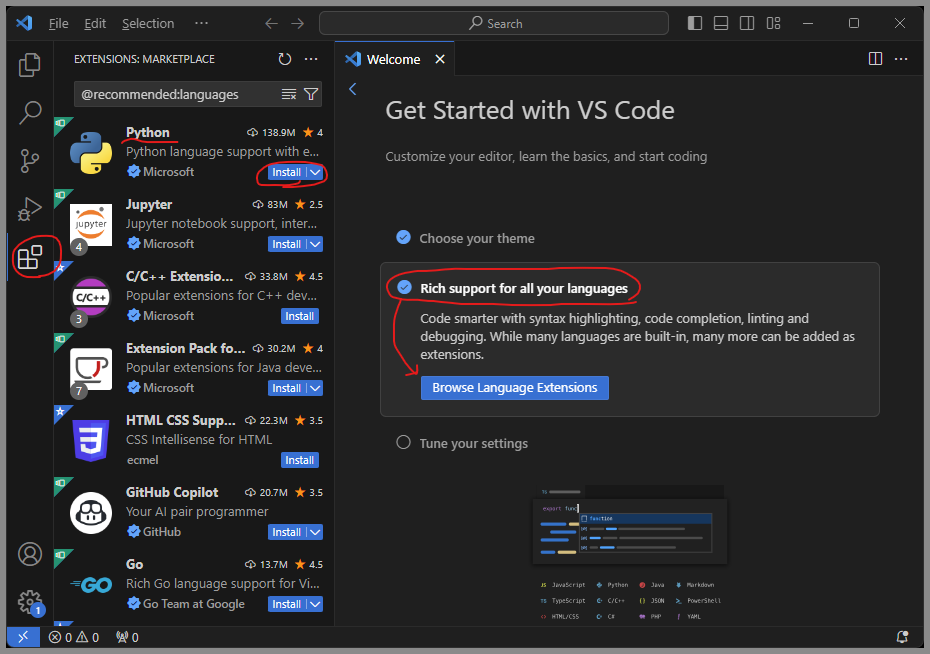Expand Python Install dropdown arrow

click(x=316, y=173)
